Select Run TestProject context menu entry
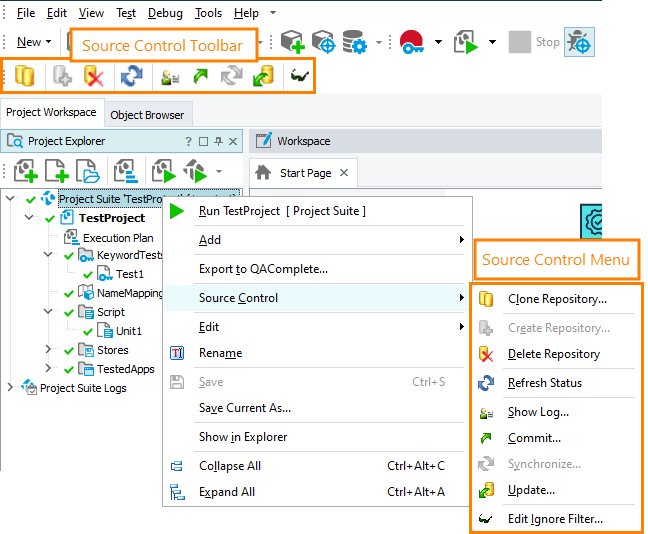 pos(282,211)
